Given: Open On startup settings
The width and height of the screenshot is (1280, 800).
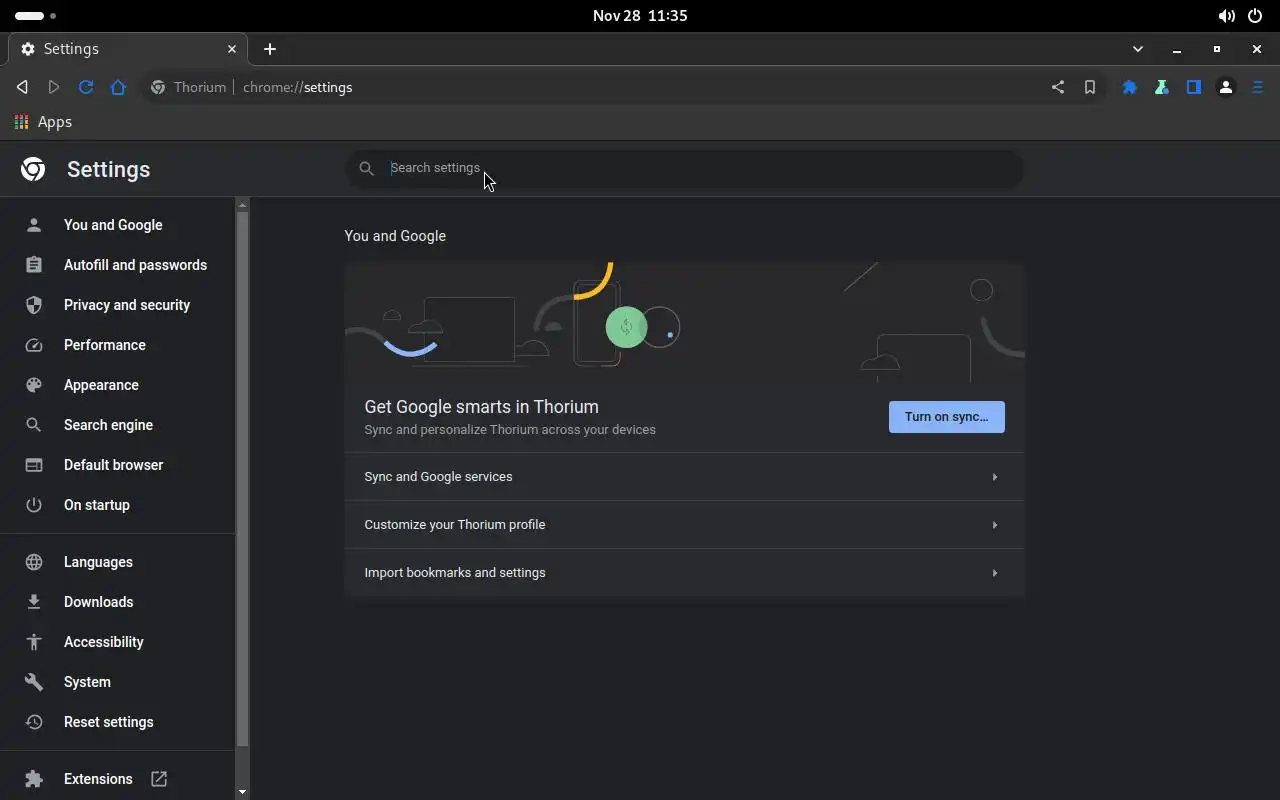Looking at the screenshot, I should (118, 505).
